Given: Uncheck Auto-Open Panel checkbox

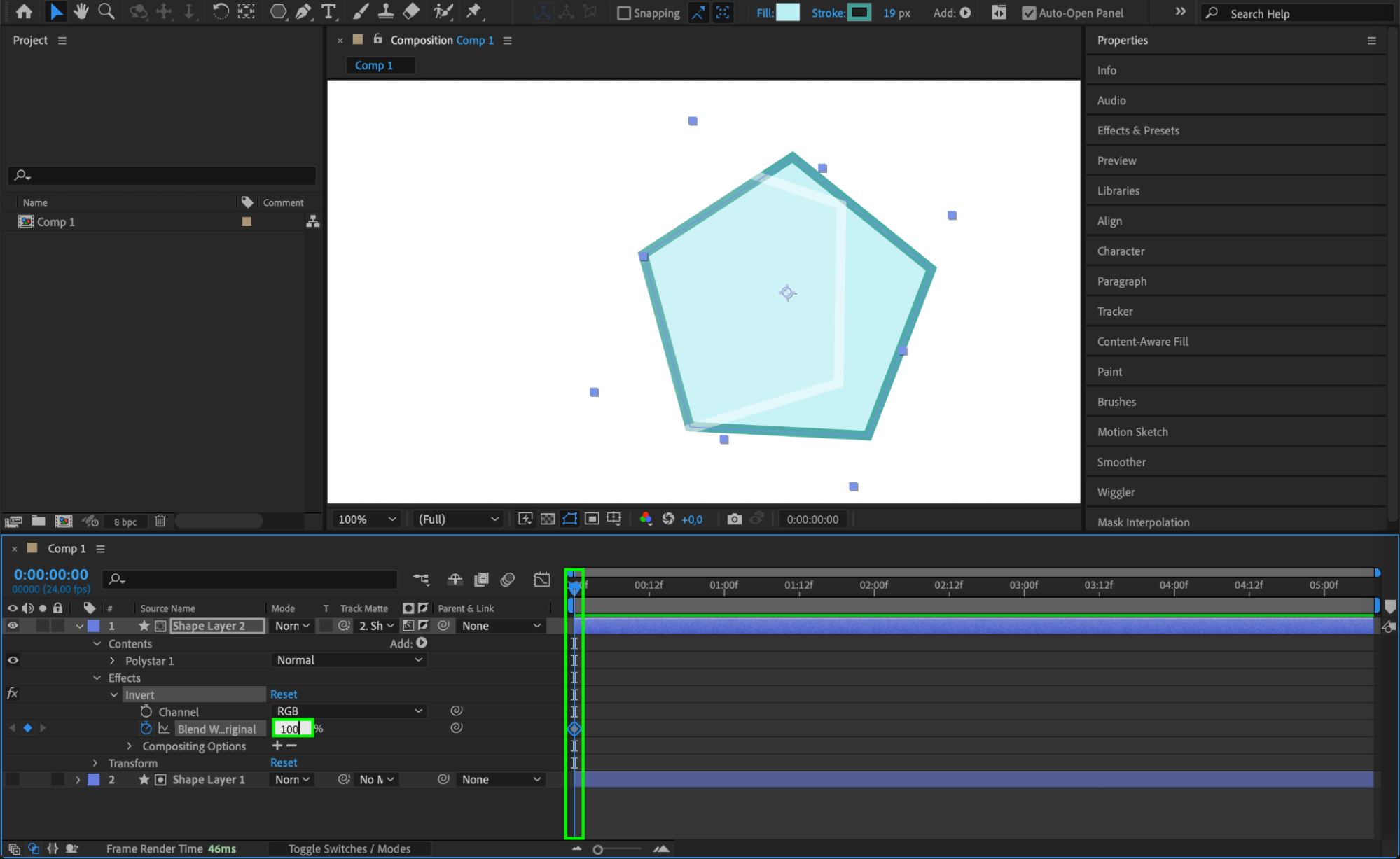Looking at the screenshot, I should coord(1028,13).
